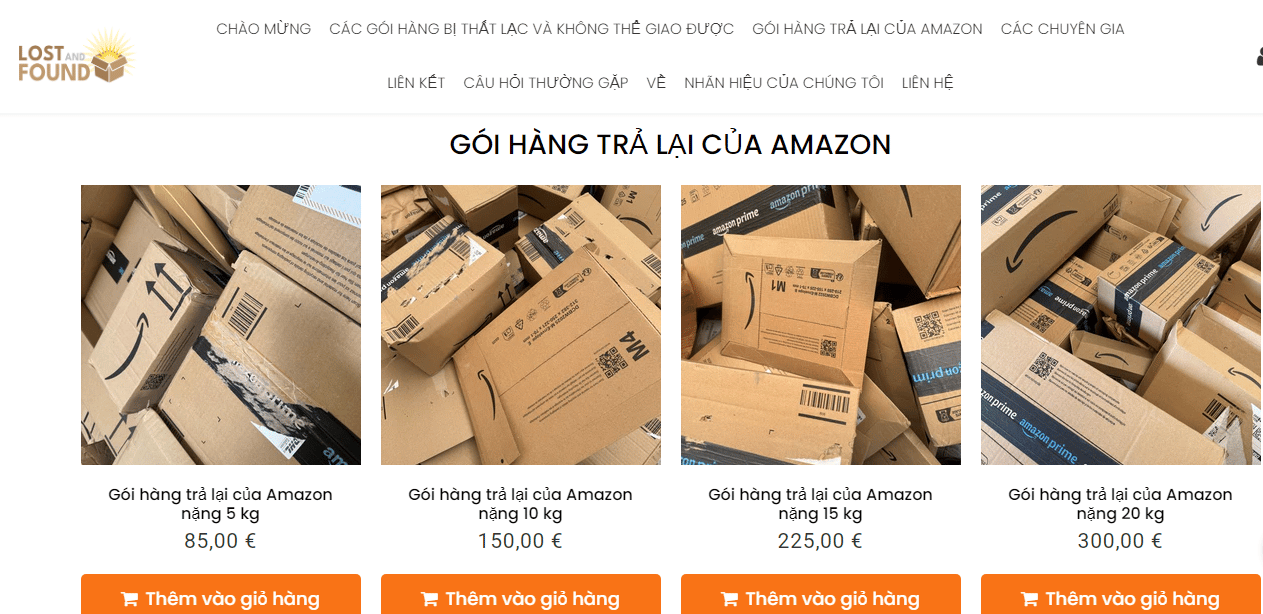Click cart icon on 15 kg button

[729, 599]
